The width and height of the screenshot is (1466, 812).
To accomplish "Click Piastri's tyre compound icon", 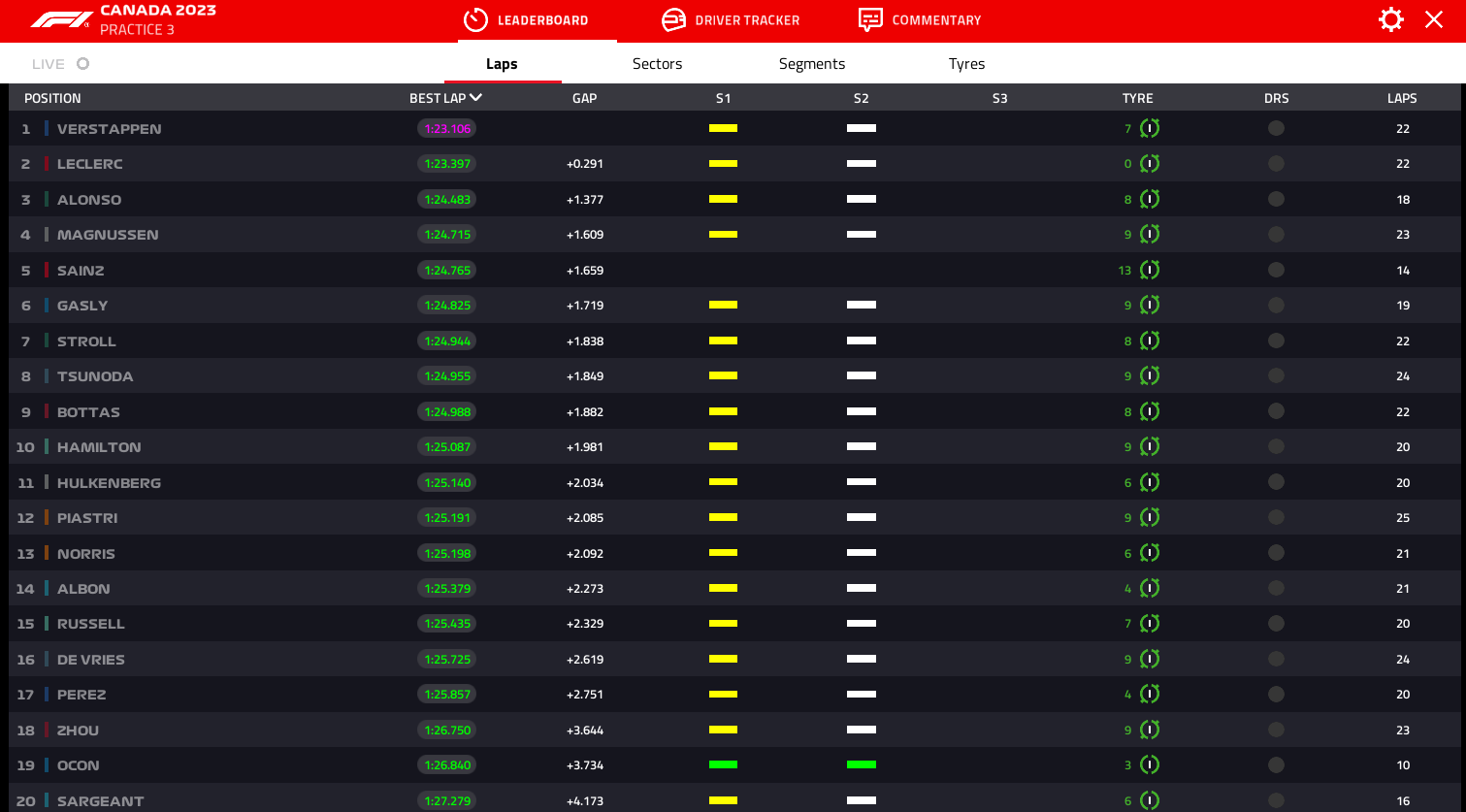I will [x=1150, y=517].
